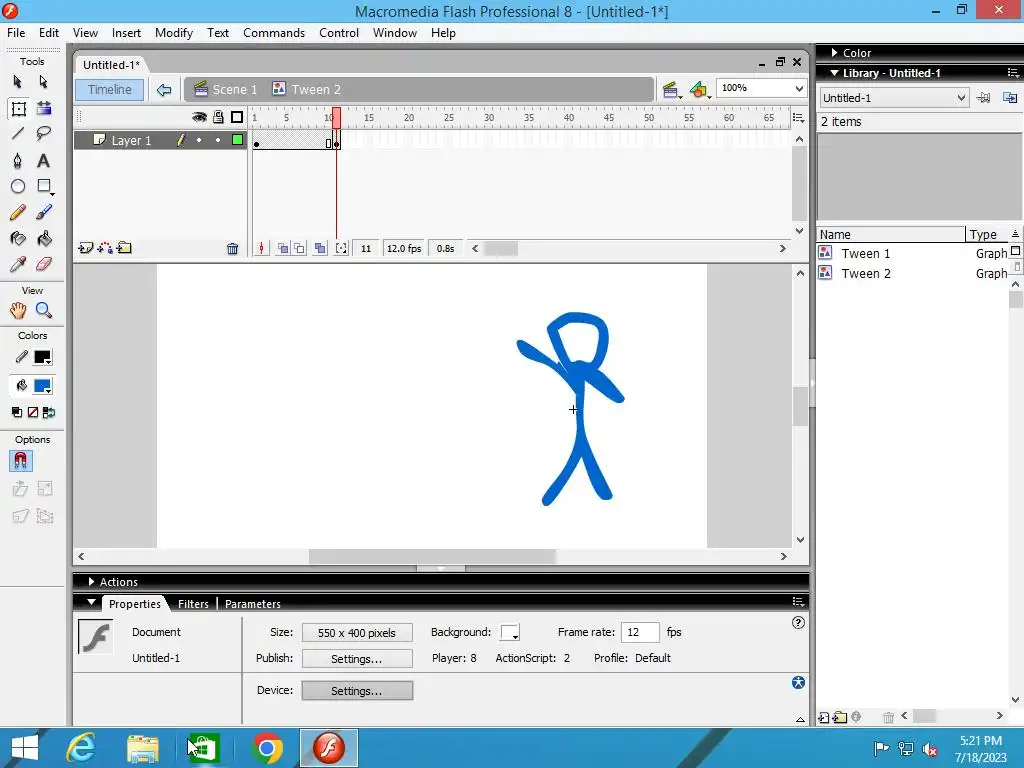The width and height of the screenshot is (1024, 768).
Task: Click the Add Motion Guide icon
Action: [104, 248]
